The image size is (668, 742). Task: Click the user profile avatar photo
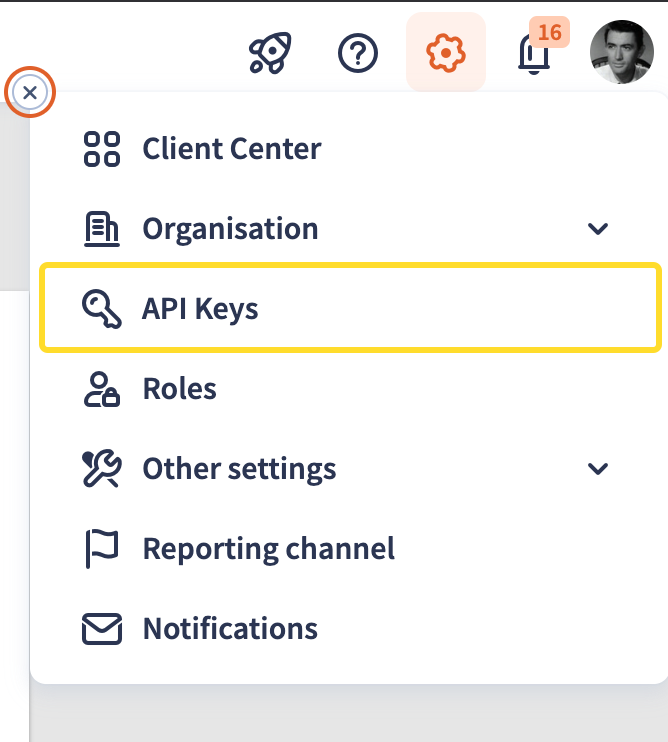pos(622,52)
